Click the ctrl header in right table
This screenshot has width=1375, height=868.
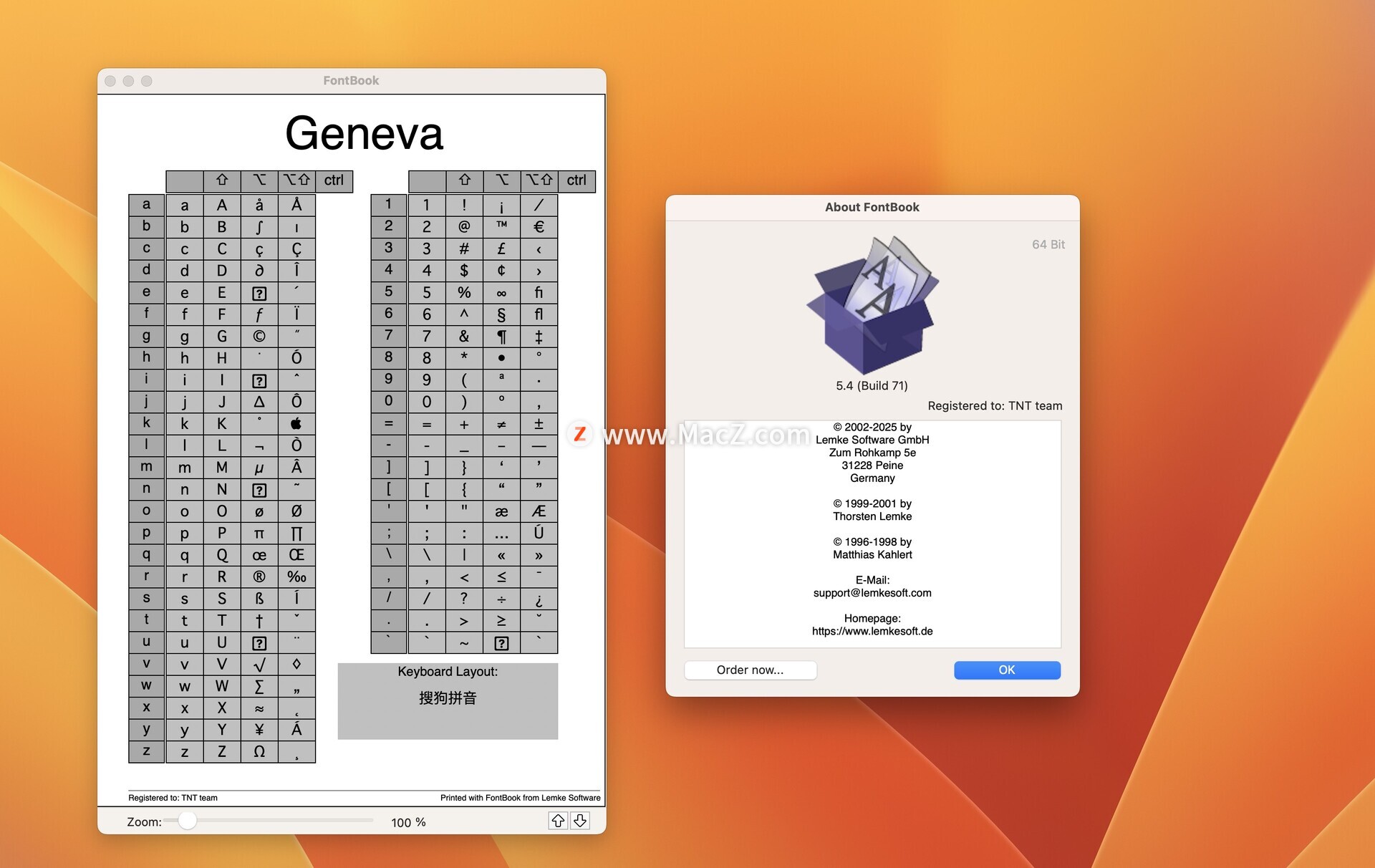576,180
